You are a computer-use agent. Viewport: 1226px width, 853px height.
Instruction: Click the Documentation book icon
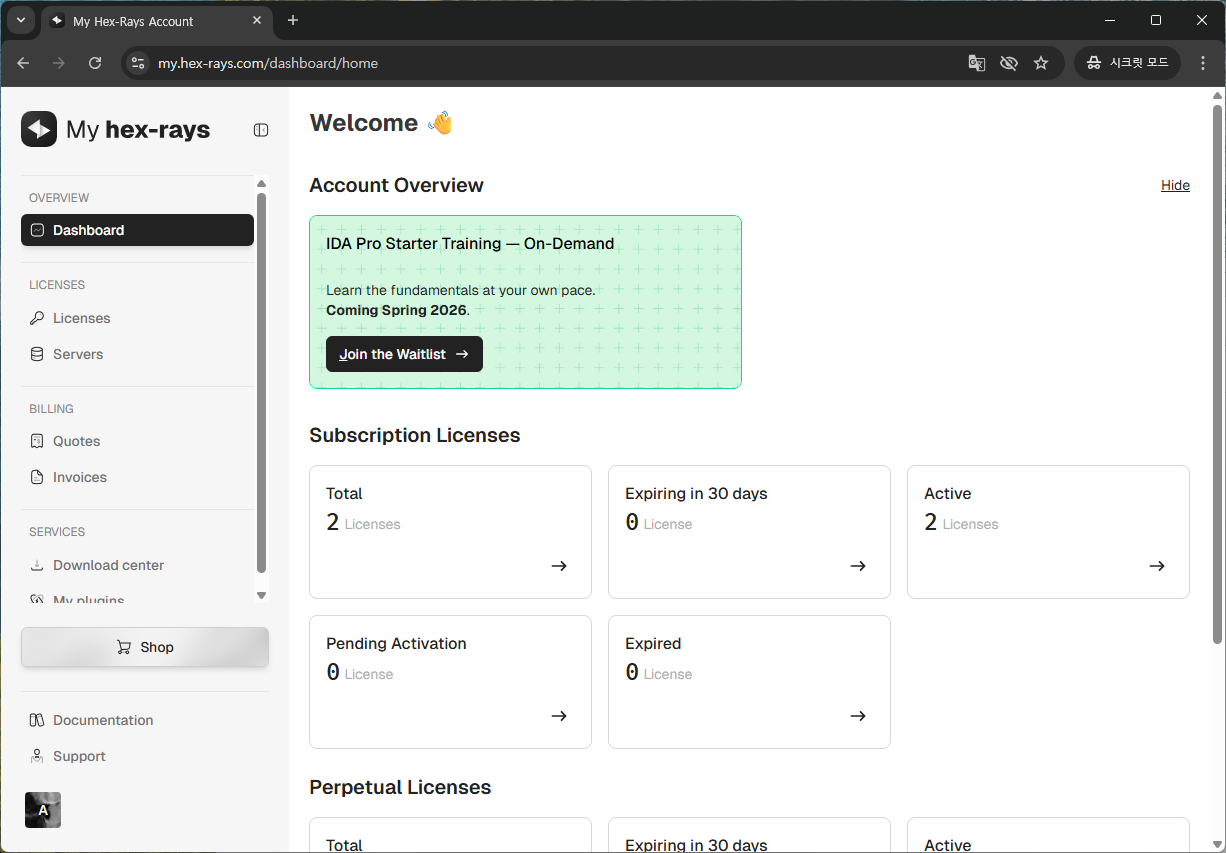[37, 720]
